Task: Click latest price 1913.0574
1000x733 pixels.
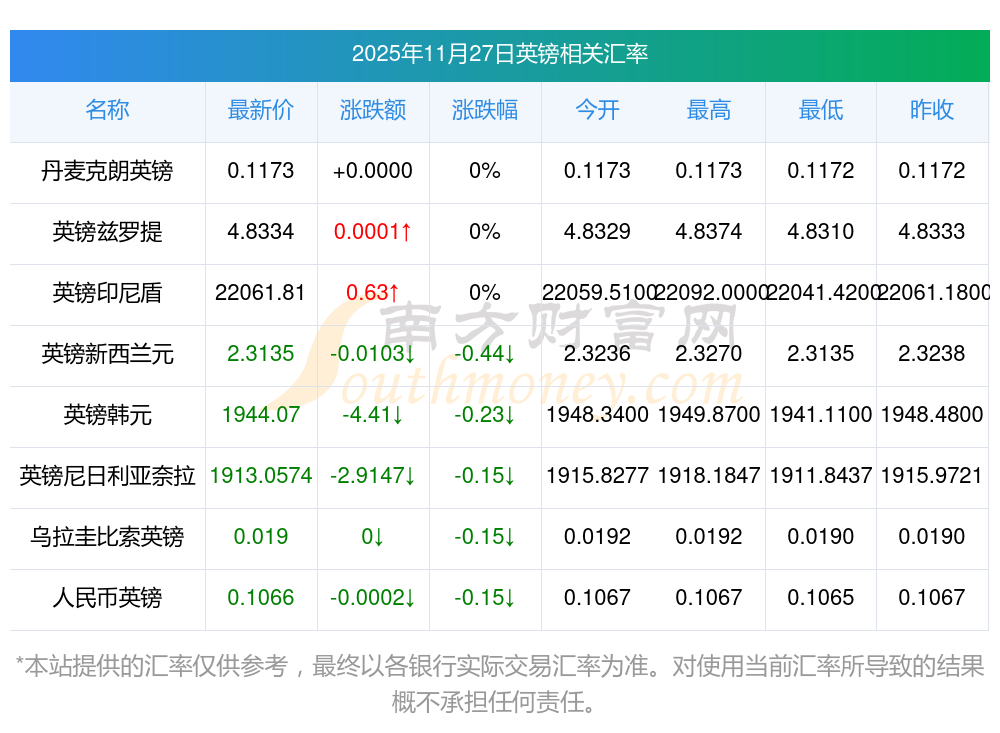Action: (x=261, y=476)
